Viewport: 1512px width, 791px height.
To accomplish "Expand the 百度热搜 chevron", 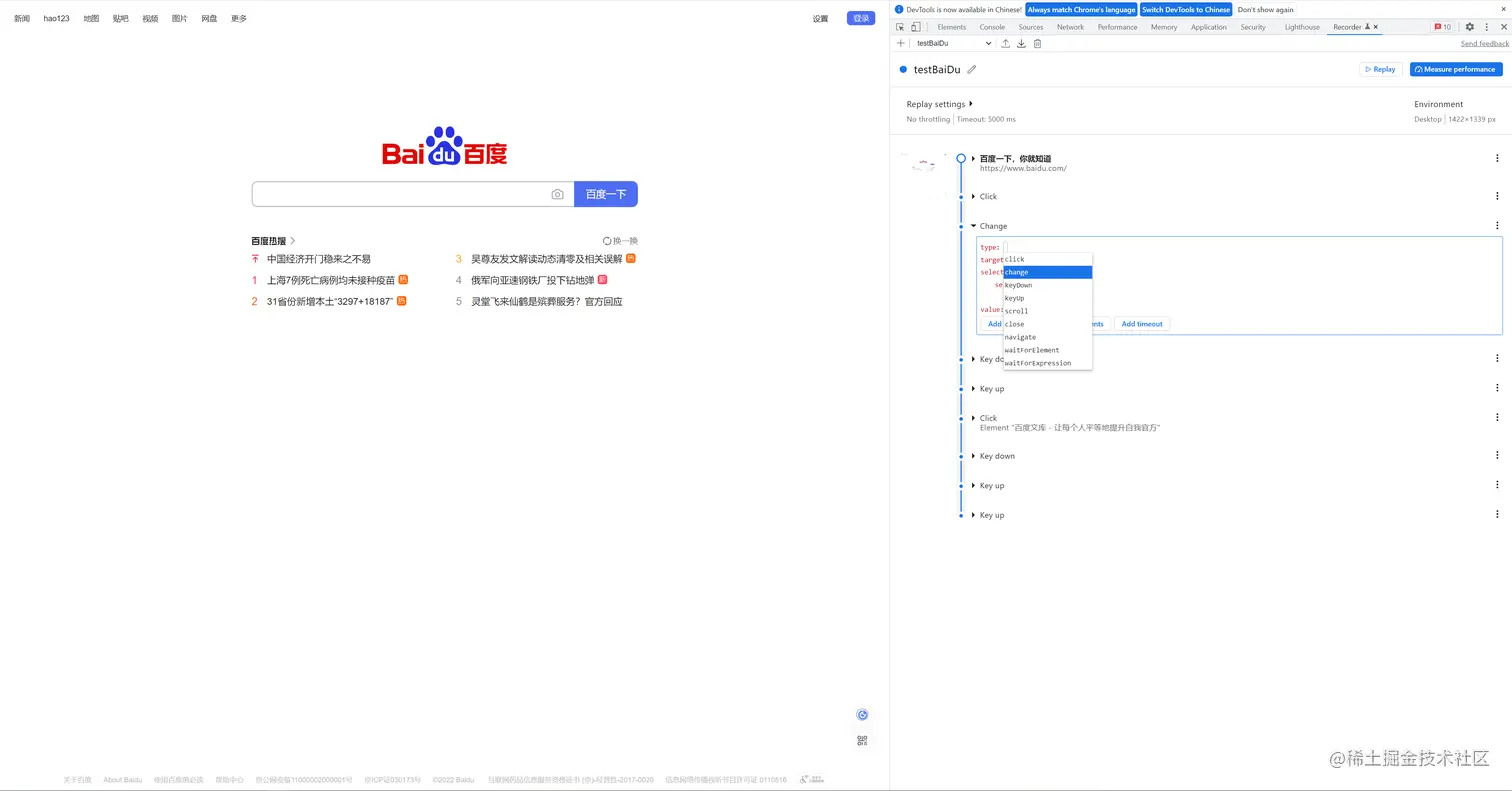I will (x=292, y=241).
